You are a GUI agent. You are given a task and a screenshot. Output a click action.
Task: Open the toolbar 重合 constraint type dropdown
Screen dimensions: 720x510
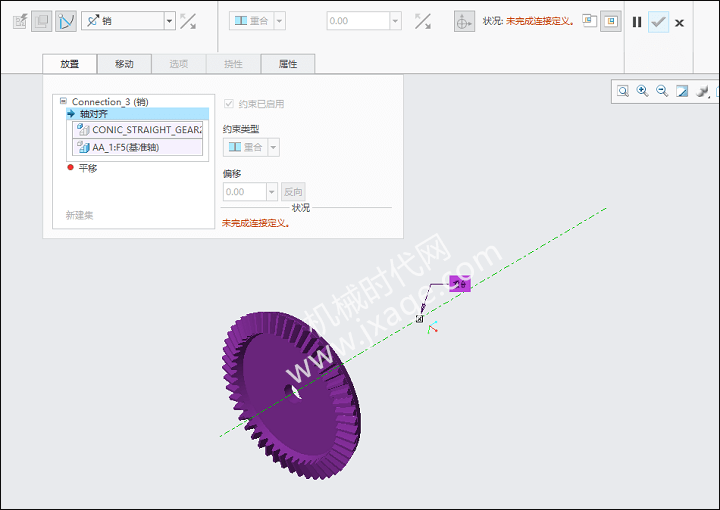pyautogui.click(x=280, y=21)
